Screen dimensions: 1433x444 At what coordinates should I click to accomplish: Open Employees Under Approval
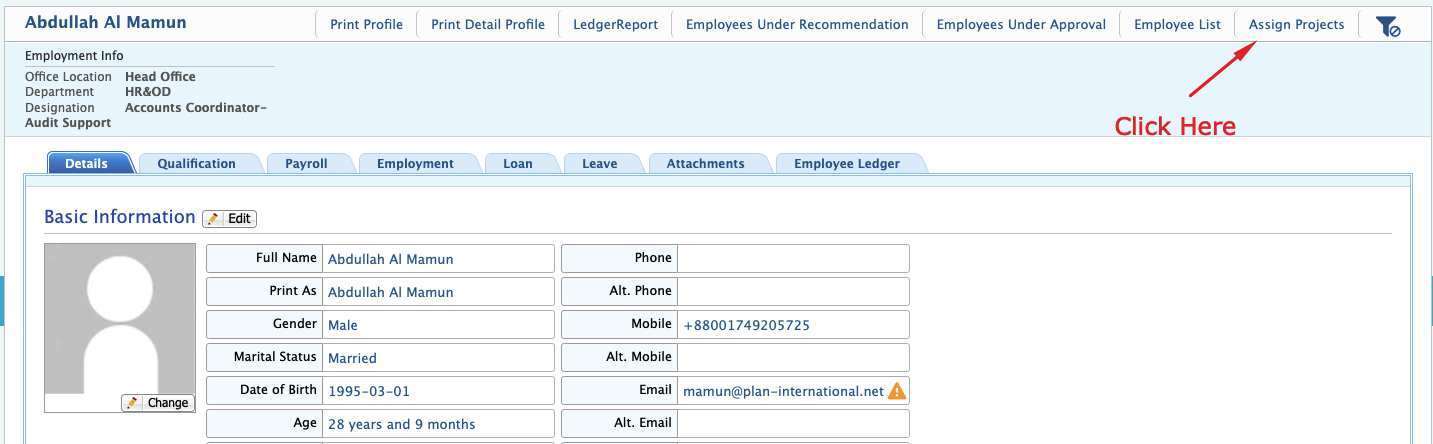[1021, 25]
